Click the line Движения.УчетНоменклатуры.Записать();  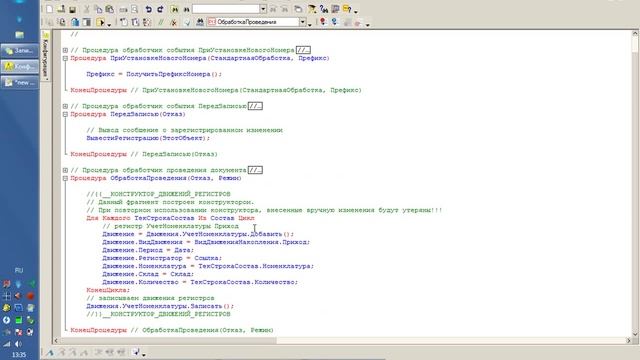click(x=160, y=306)
